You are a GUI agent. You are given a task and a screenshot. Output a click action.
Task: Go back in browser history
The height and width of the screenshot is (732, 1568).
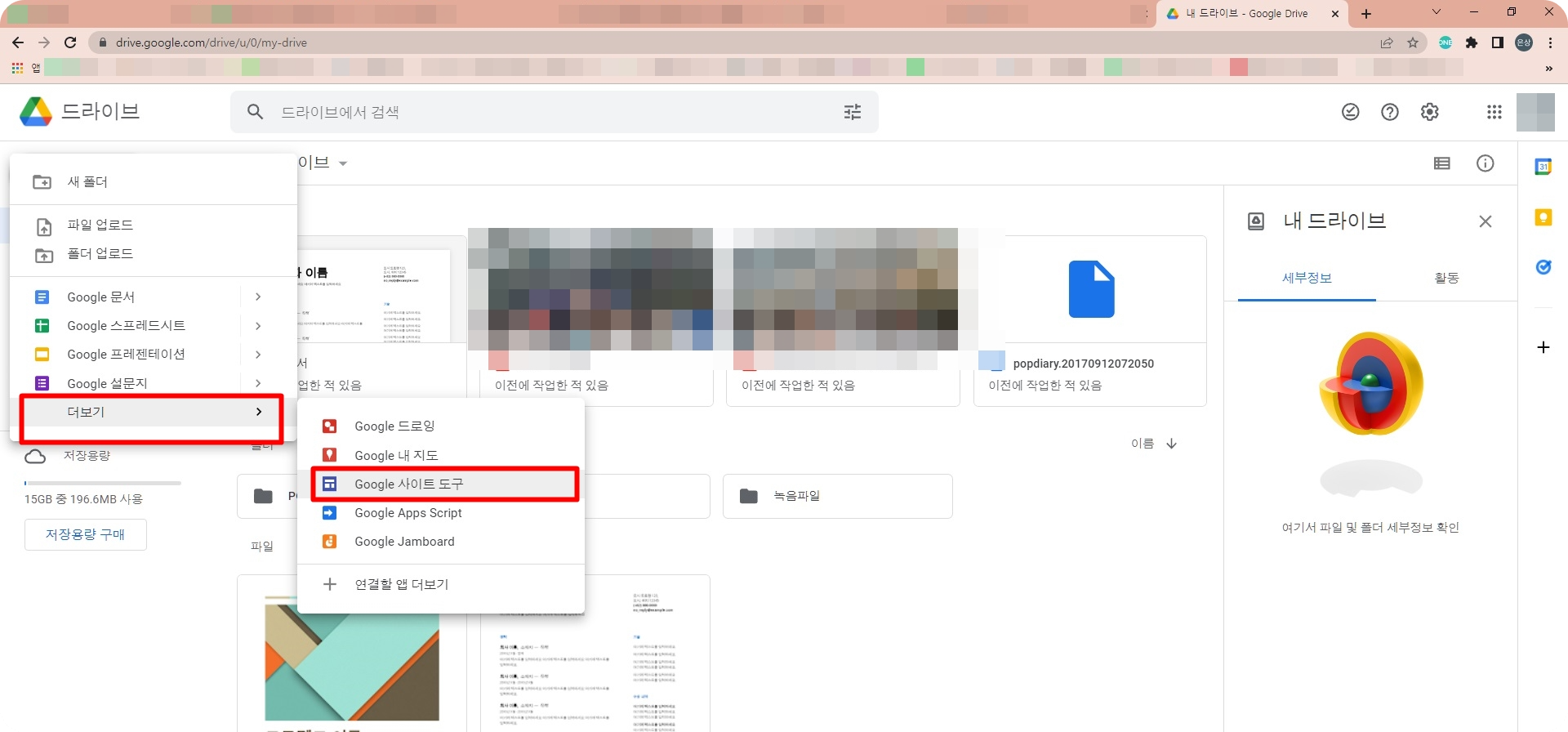point(18,42)
